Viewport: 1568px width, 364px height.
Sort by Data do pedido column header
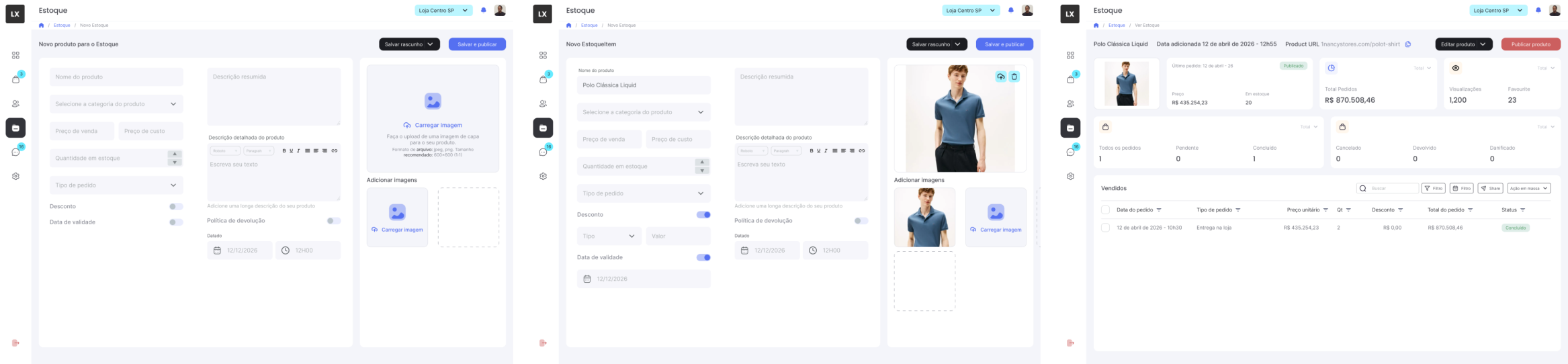click(1139, 210)
